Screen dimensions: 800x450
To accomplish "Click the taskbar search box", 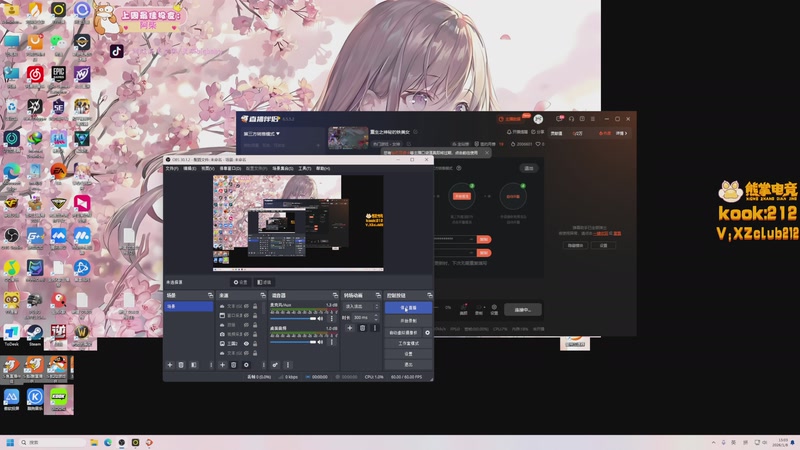I will coord(53,442).
